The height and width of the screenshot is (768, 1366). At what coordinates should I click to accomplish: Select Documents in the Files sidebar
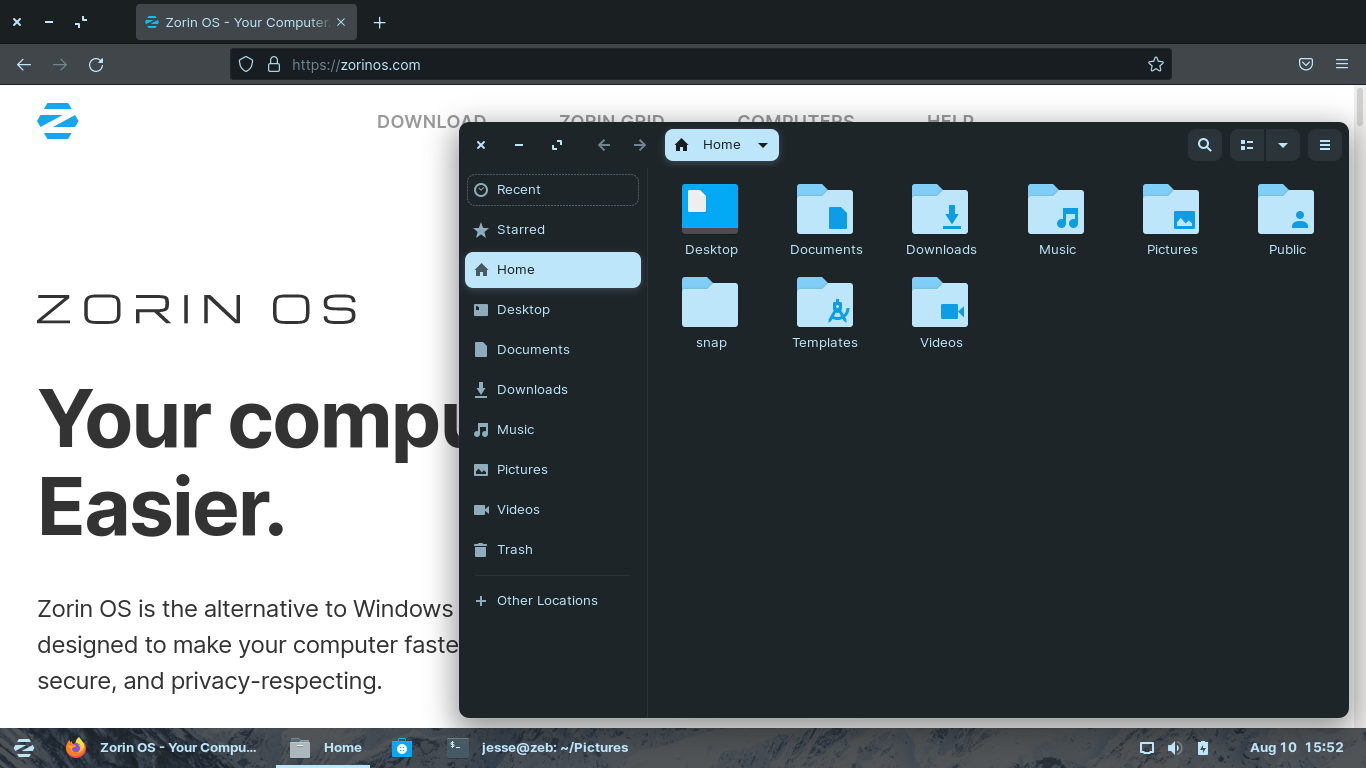(x=553, y=350)
